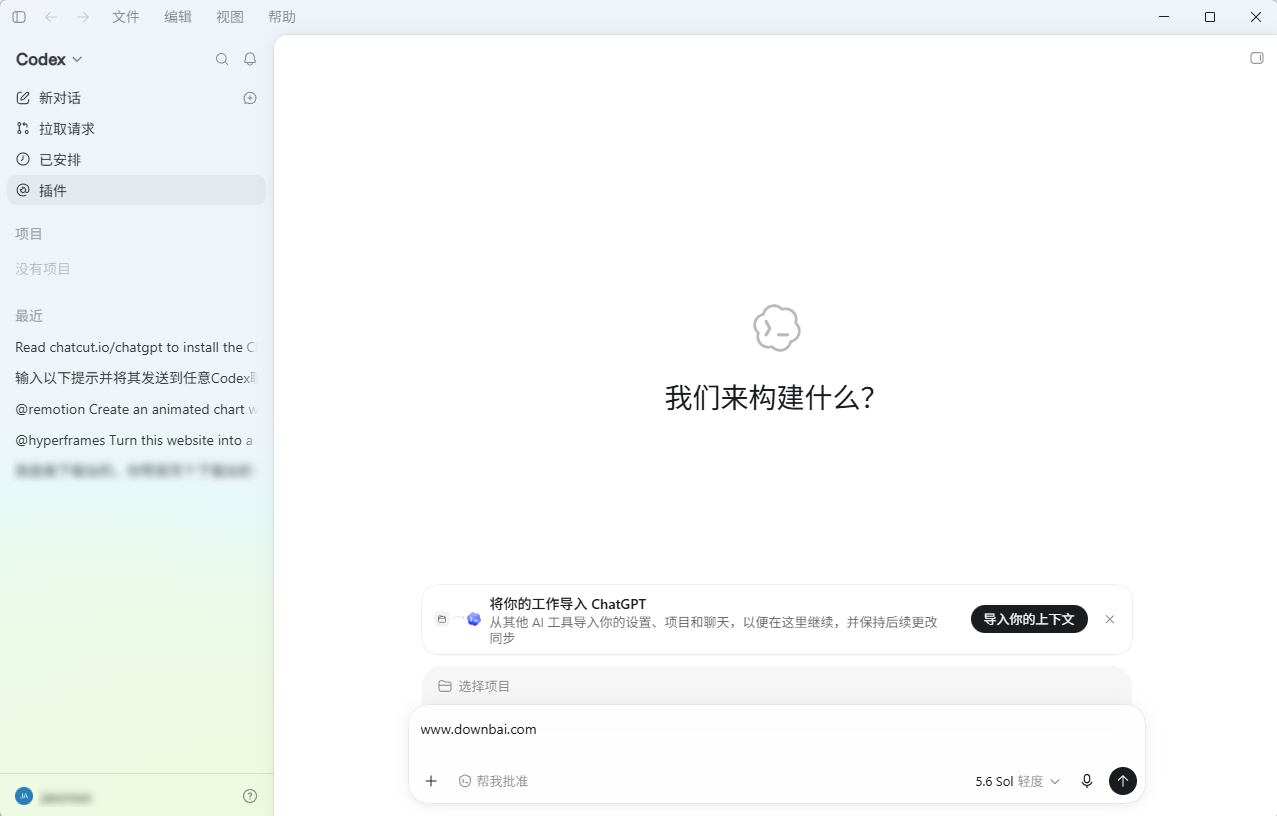This screenshot has width=1277, height=816.
Task: Click 帮我批准 approval option
Action: [x=493, y=781]
